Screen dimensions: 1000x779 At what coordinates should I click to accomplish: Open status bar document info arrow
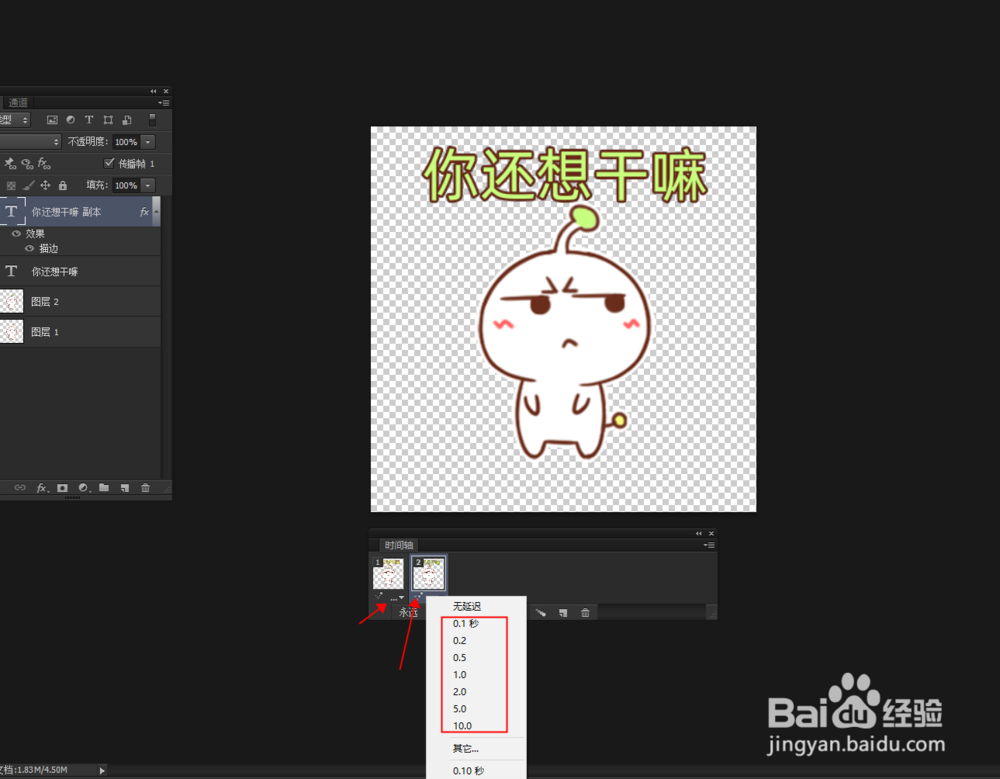point(102,771)
